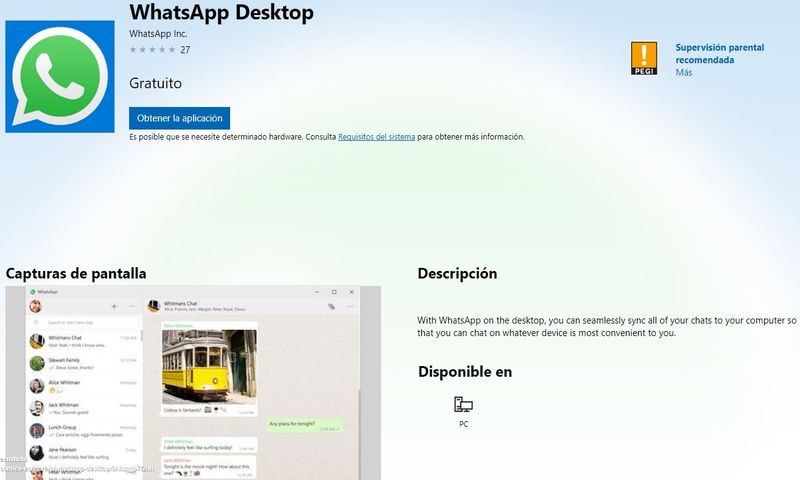This screenshot has height=480, width=800.
Task: Click the PC label under device icon
Action: [x=463, y=424]
